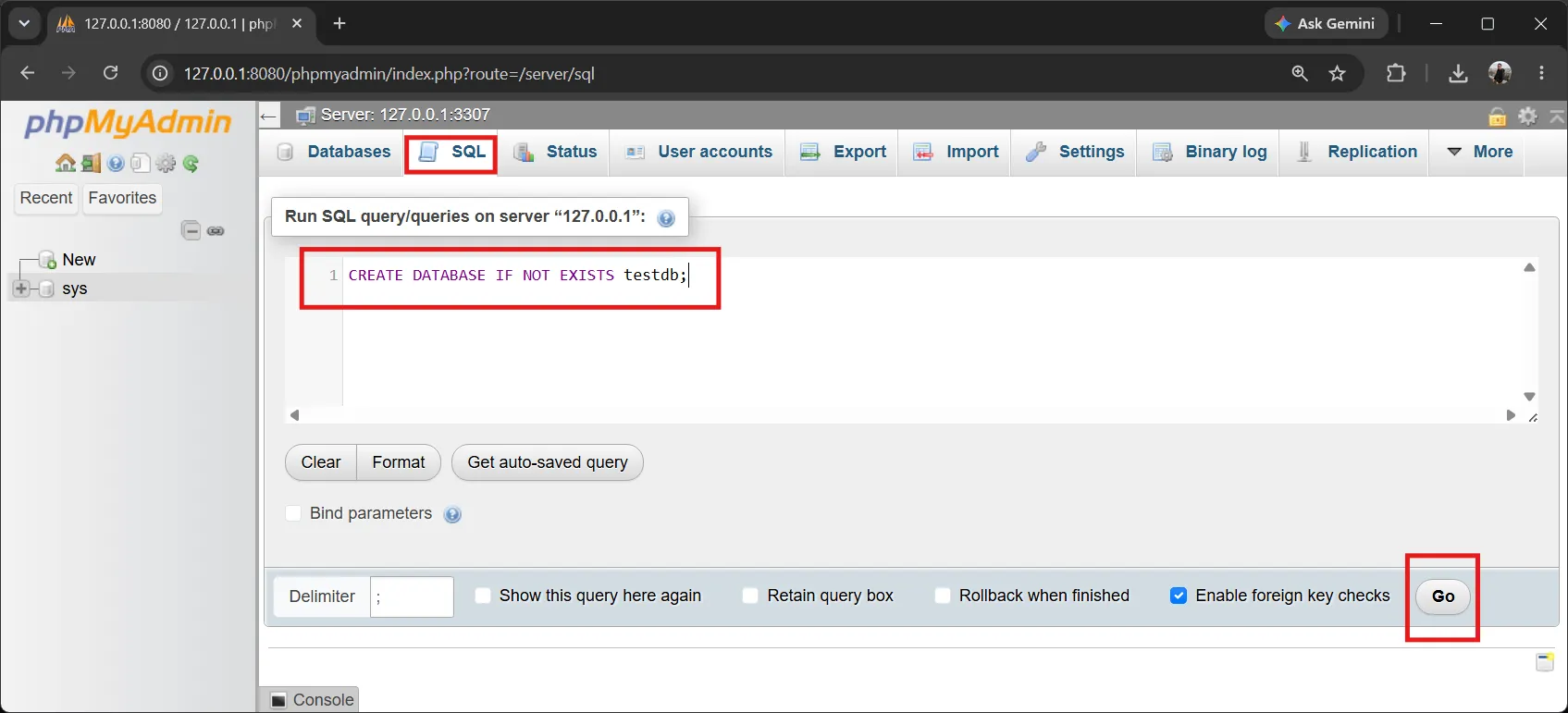Open SQL help icon beside query title
This screenshot has width=1568, height=713.
666,218
